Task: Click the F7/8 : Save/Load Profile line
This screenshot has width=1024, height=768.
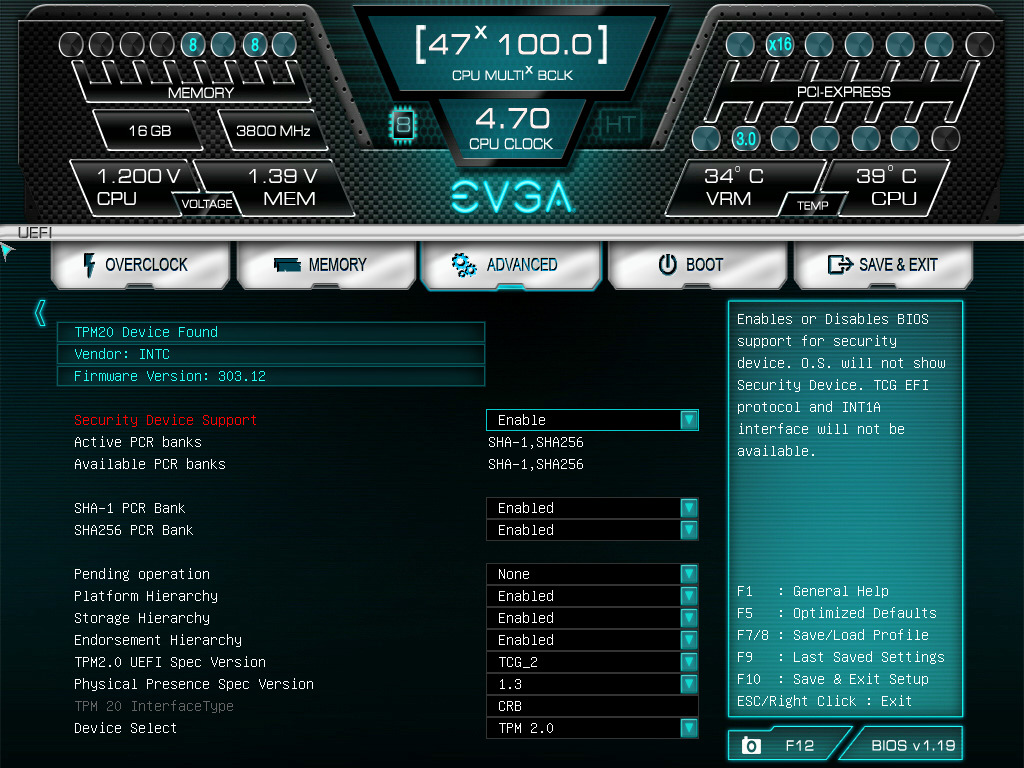Action: pos(833,635)
